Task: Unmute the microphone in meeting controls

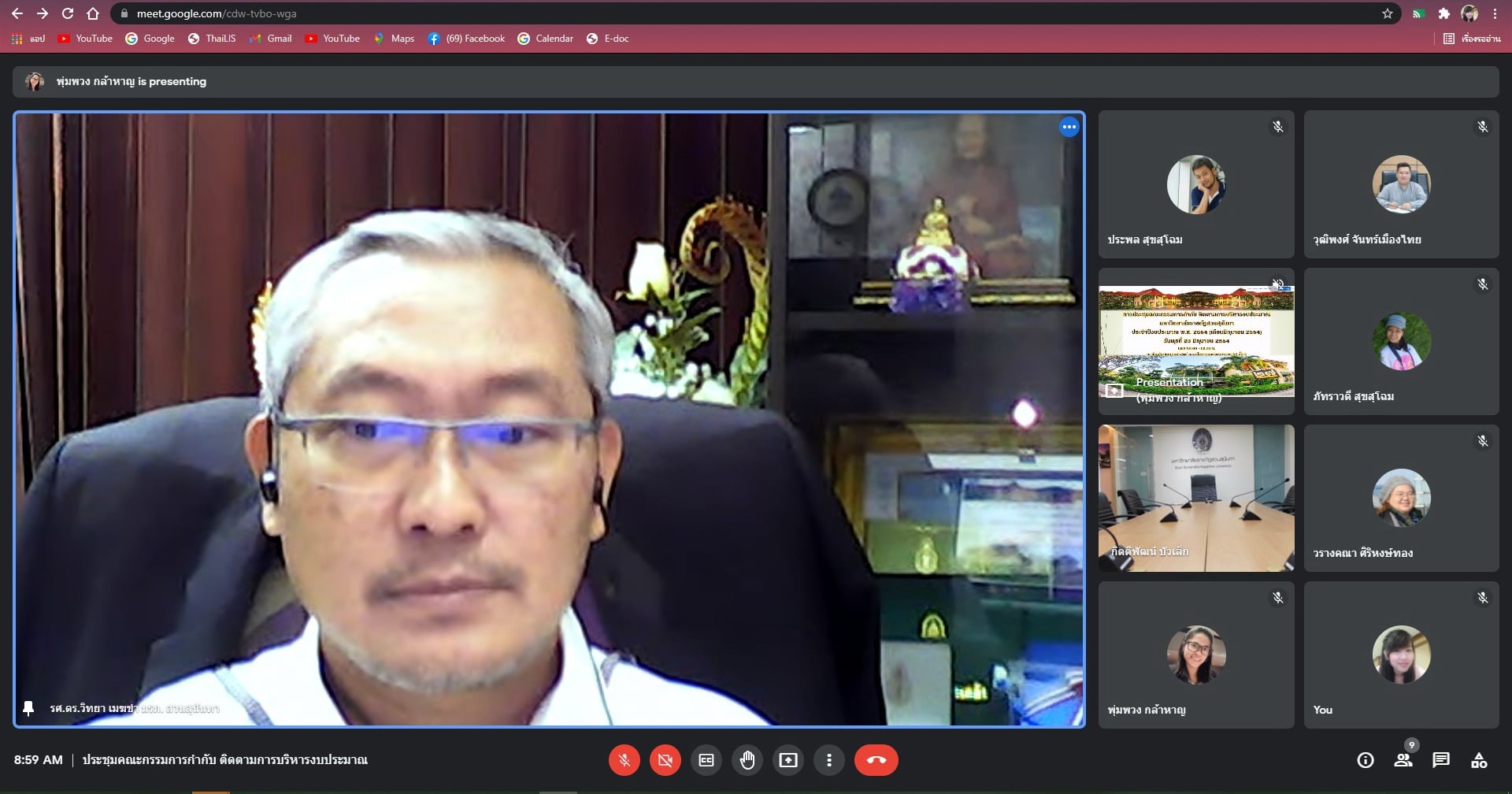Action: pyautogui.click(x=624, y=760)
